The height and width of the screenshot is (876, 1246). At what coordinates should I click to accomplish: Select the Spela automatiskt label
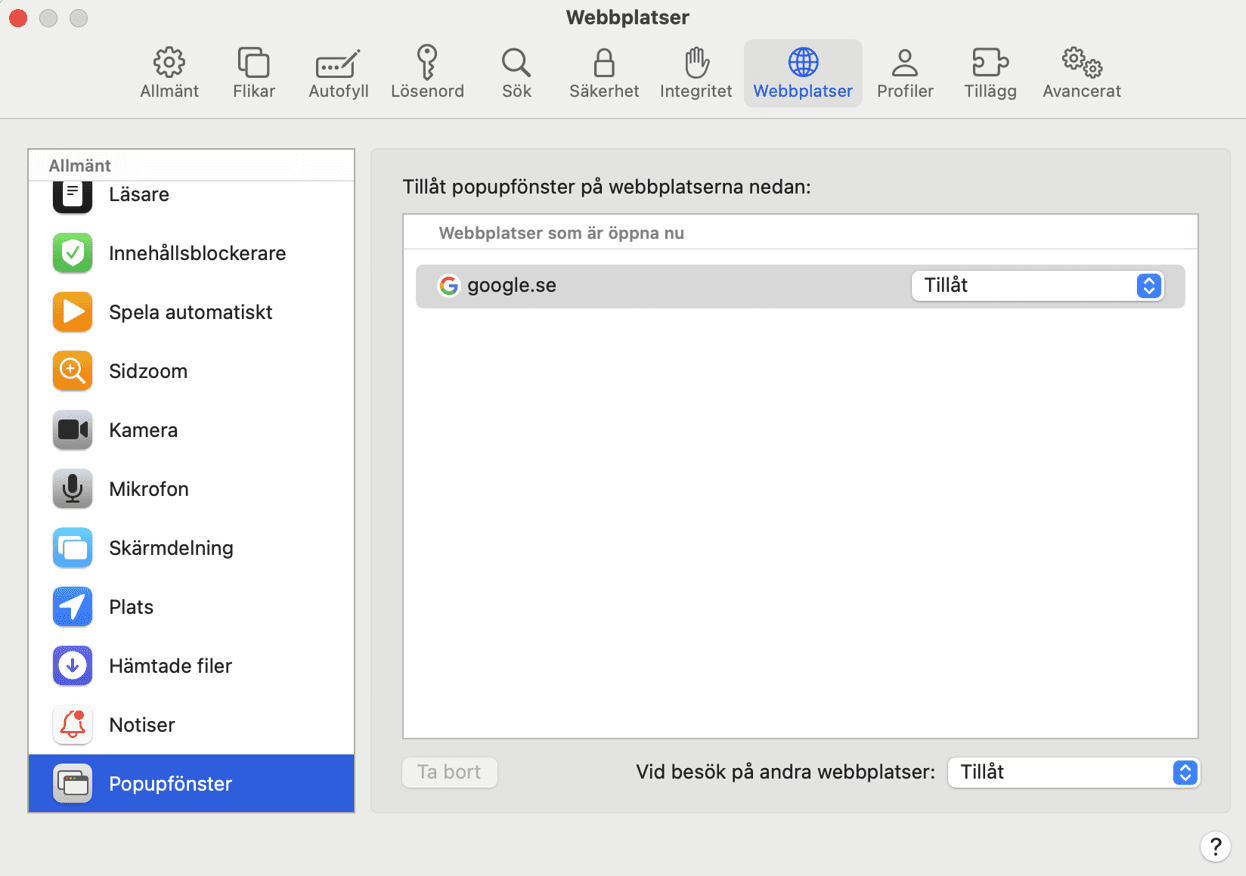click(191, 312)
